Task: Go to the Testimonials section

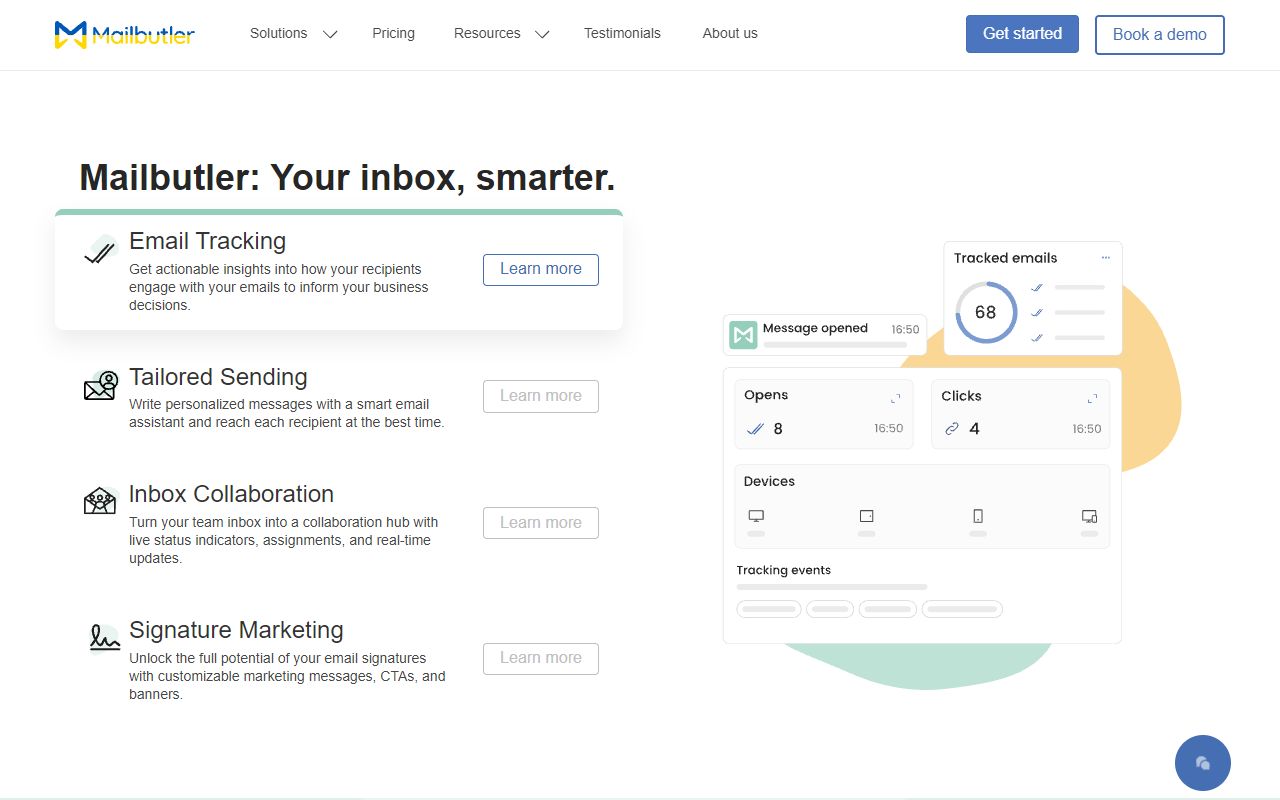Action: [622, 33]
